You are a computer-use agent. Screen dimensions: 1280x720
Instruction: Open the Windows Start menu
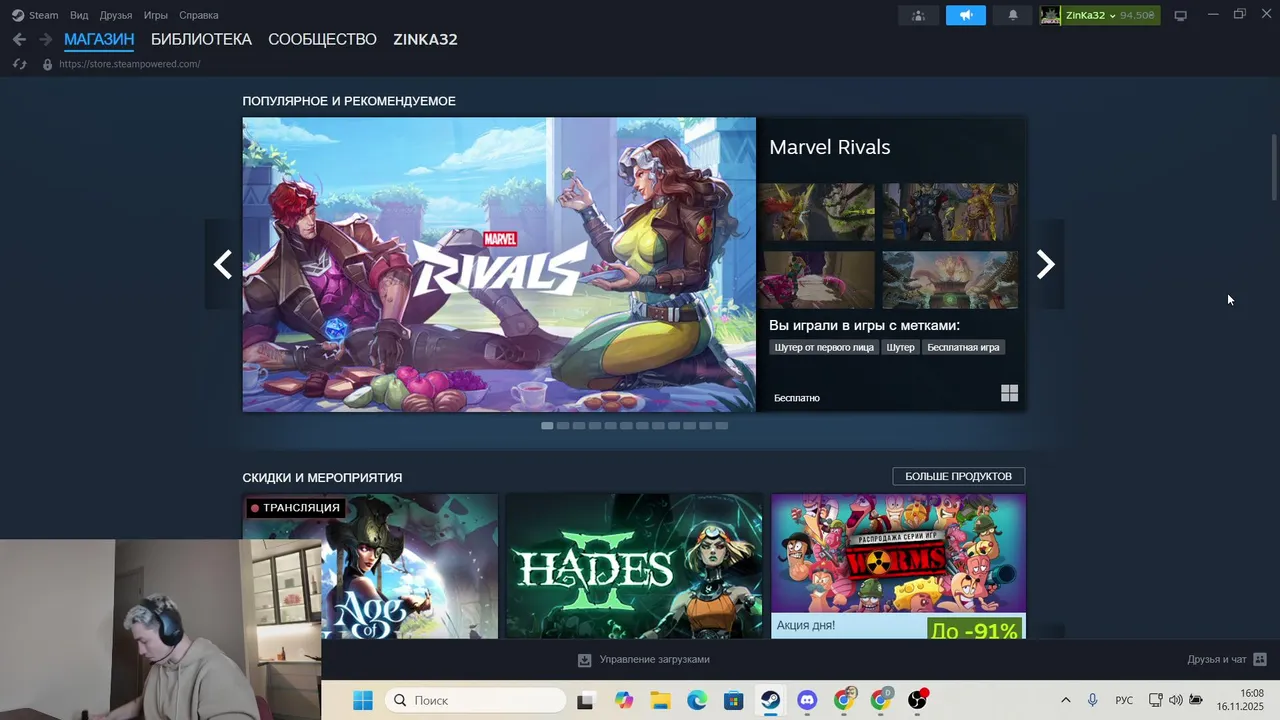[x=363, y=700]
